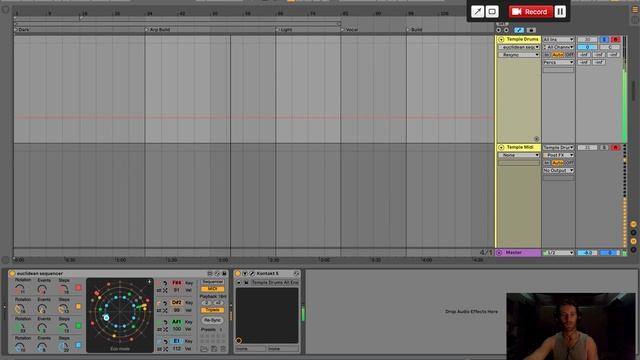
Task: Open the Temple Midi input source dropdown
Action: click(558, 147)
